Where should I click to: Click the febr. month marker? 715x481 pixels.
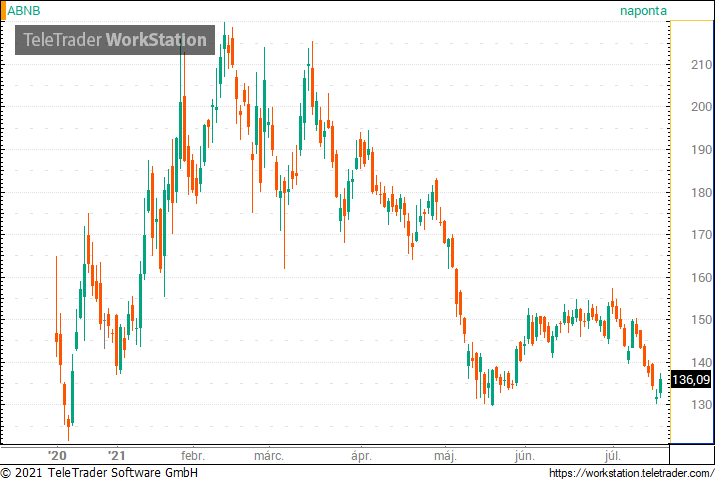pyautogui.click(x=193, y=455)
